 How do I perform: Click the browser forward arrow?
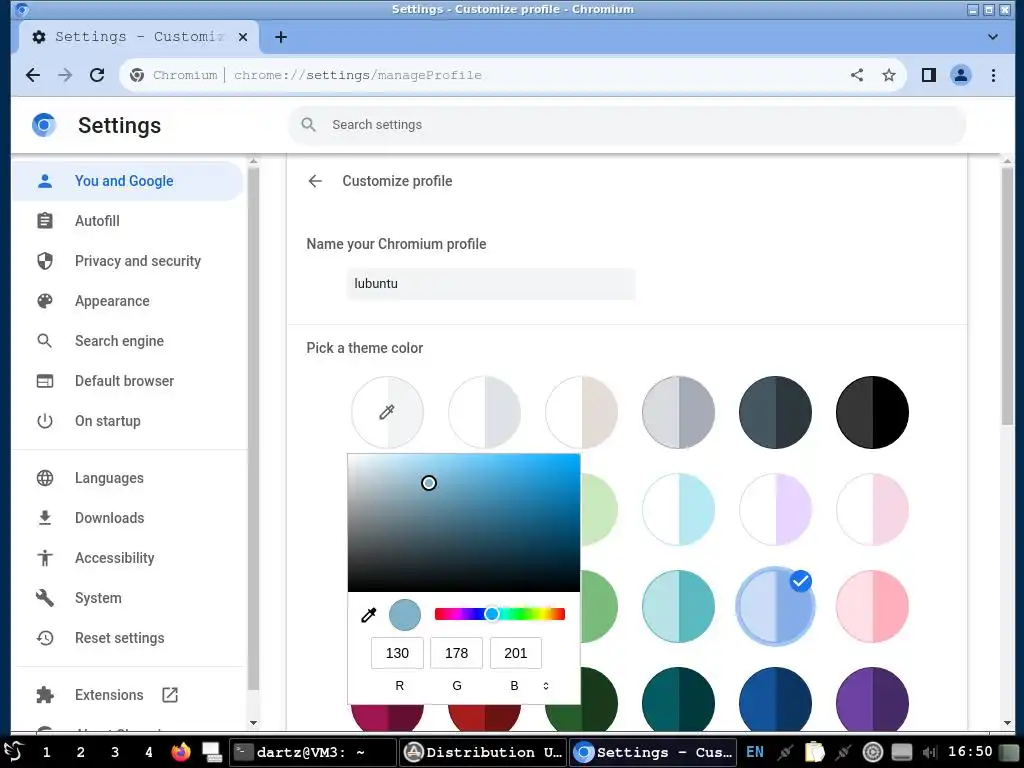pos(65,75)
